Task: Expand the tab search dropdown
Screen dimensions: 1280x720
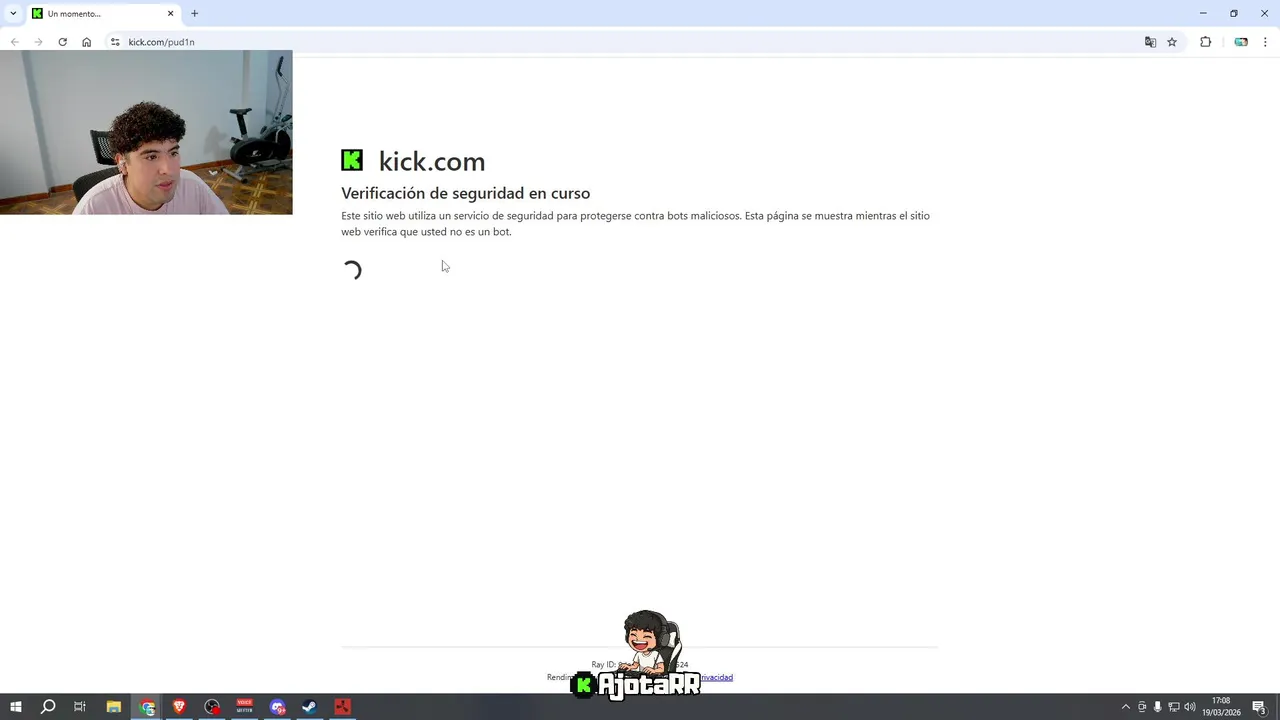Action: [x=13, y=13]
